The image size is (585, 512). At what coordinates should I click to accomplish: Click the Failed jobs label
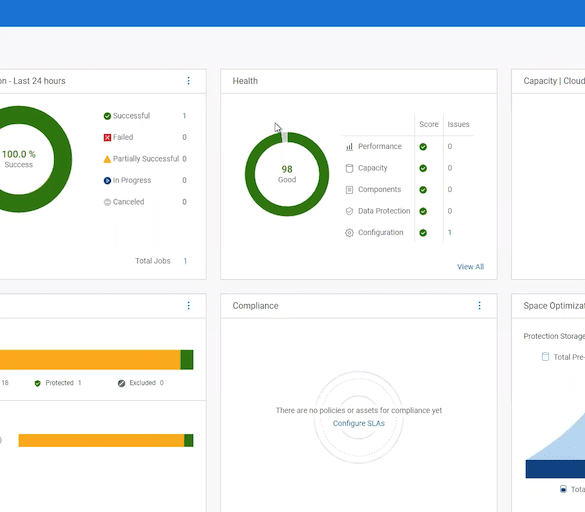(x=123, y=137)
